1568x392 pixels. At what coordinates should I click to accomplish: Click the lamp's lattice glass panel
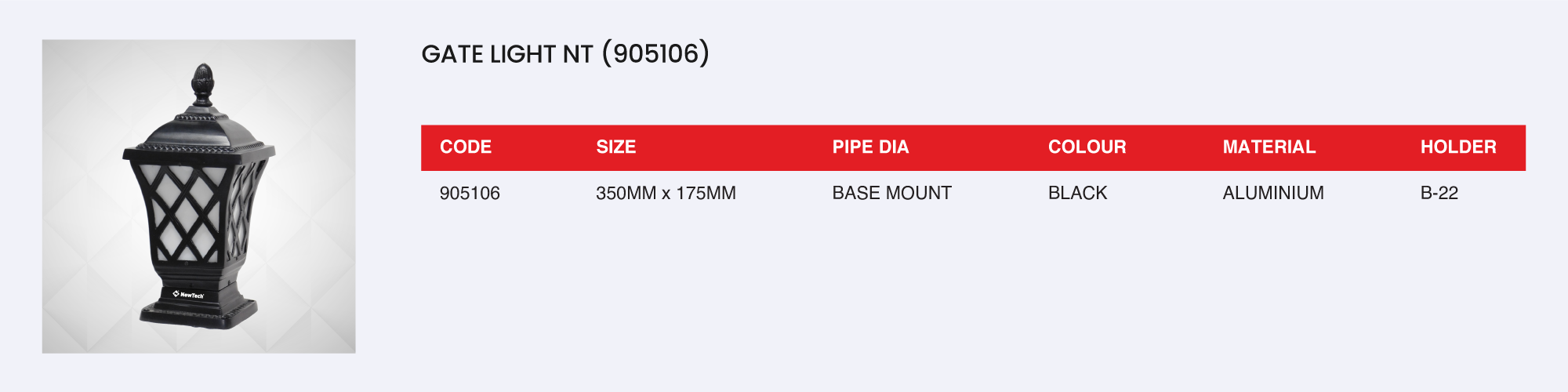pos(186,211)
